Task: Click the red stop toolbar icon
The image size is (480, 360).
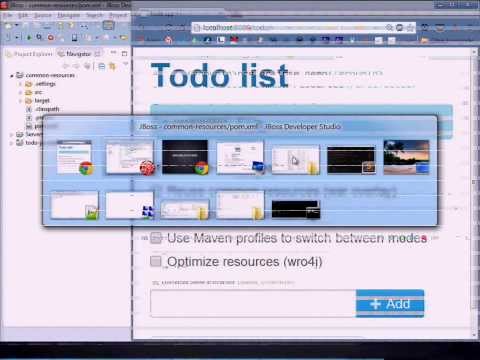Action: click(x=51, y=38)
